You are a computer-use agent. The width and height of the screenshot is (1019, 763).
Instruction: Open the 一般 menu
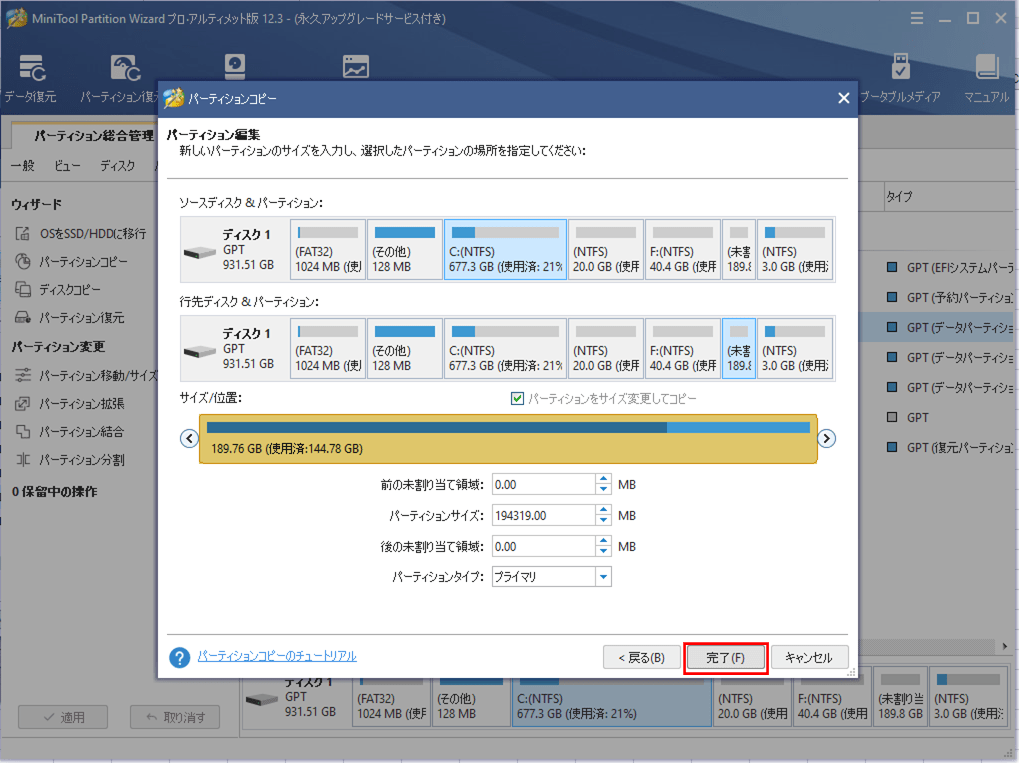point(23,166)
